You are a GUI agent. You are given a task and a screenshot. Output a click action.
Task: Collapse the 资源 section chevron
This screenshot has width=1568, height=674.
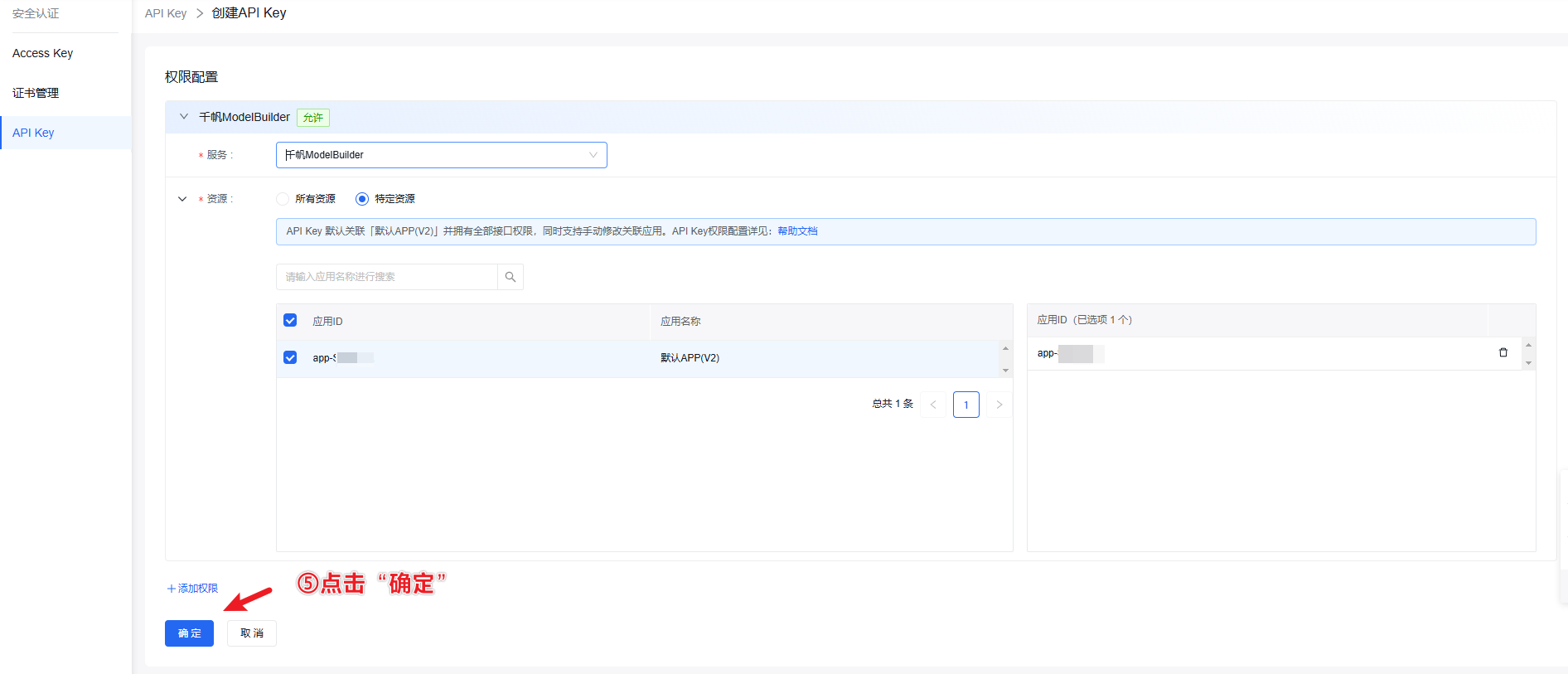click(x=182, y=199)
